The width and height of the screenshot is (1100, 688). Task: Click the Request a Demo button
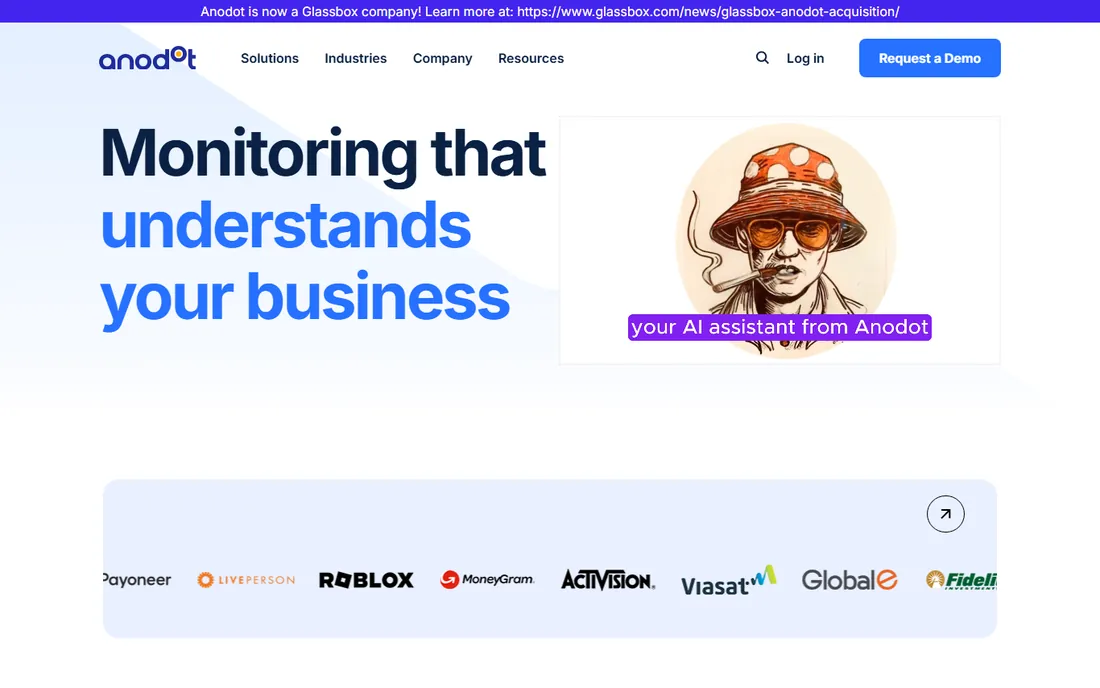pos(930,58)
